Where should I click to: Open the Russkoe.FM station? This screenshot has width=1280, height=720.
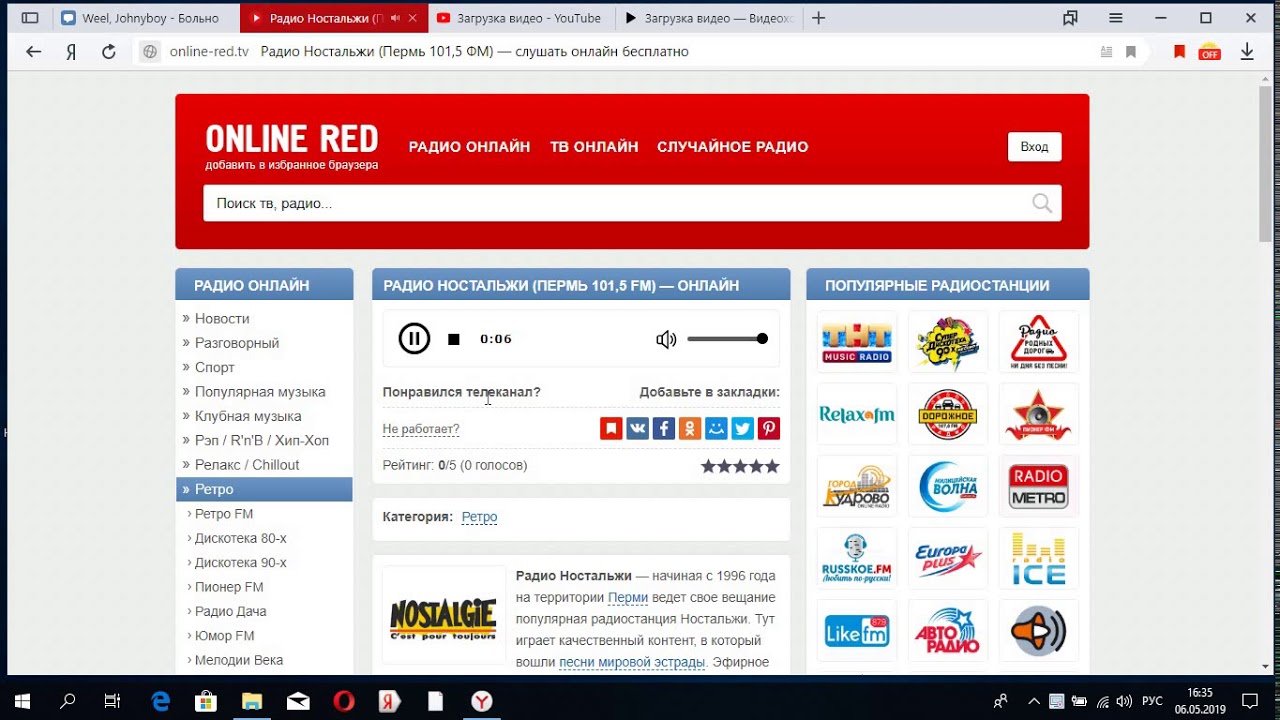pos(857,559)
